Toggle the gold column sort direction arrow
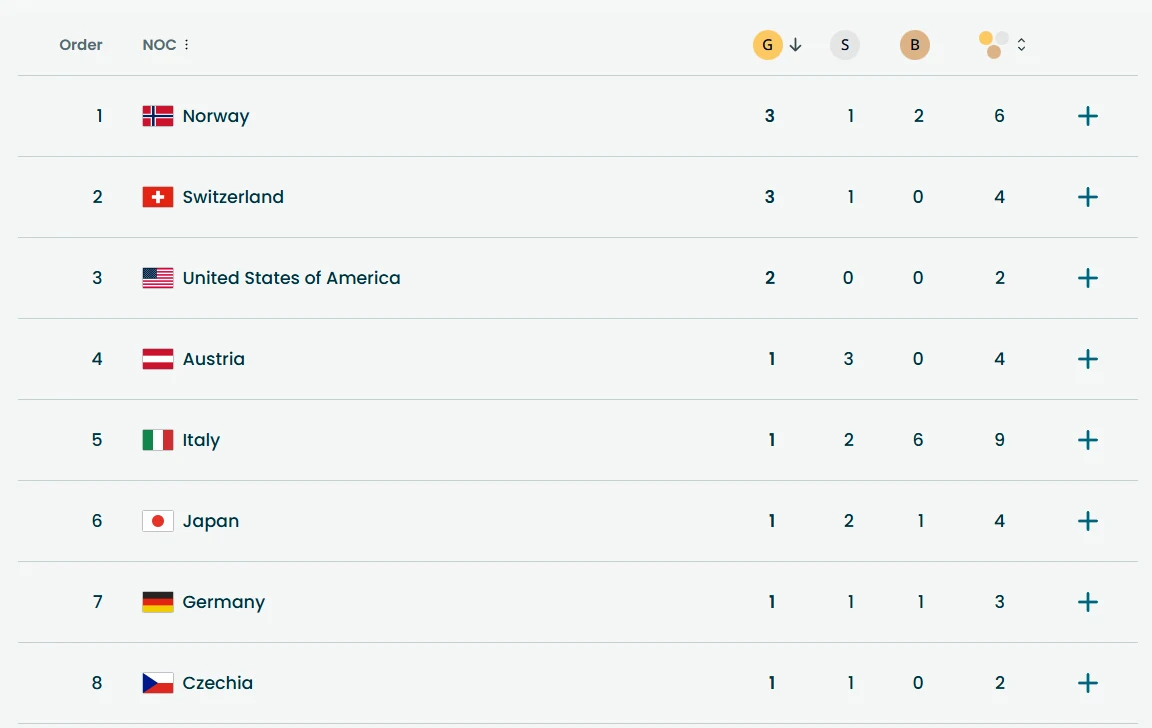Viewport: 1152px width, 728px height. [793, 44]
